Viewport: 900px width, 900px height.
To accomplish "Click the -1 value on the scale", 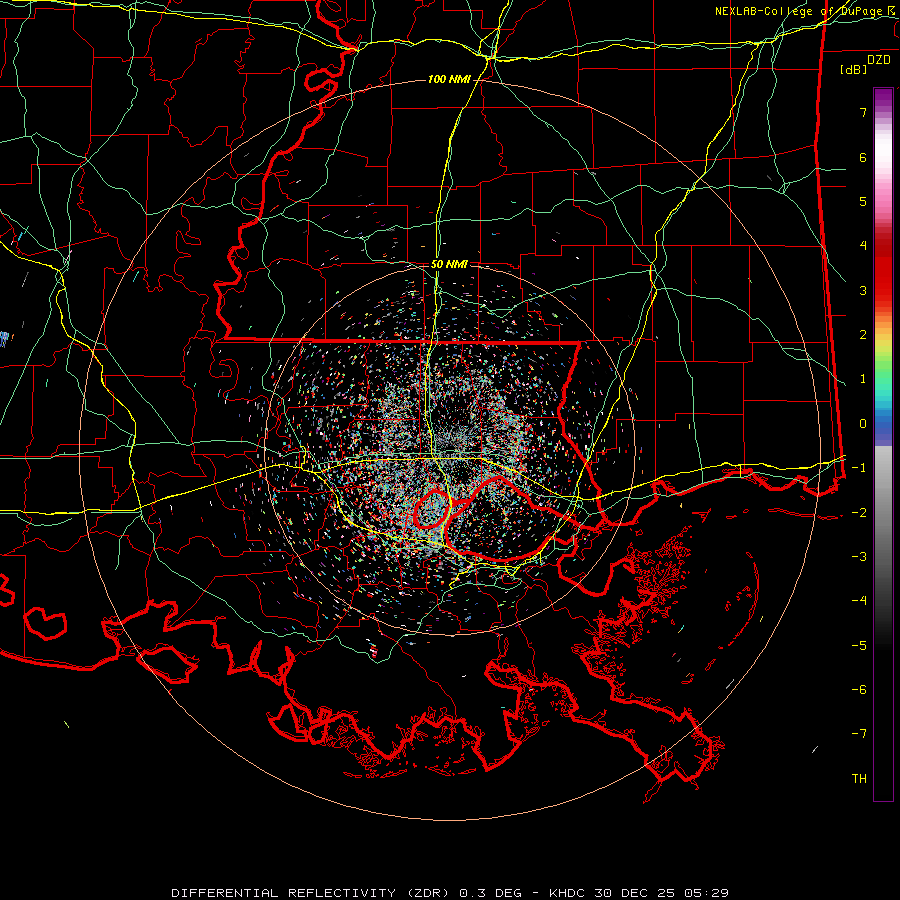I will 859,468.
